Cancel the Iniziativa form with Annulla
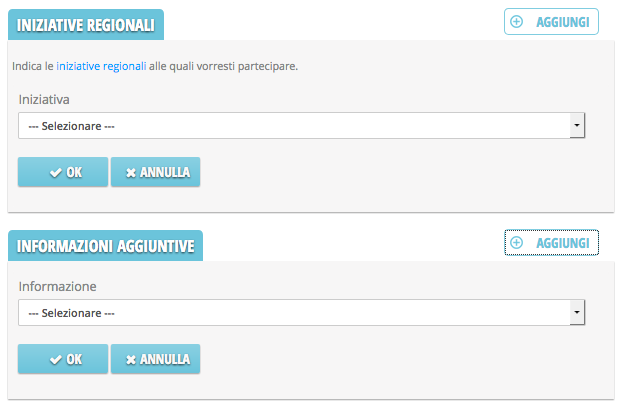Viewport: 629px width, 411px height. tap(156, 172)
